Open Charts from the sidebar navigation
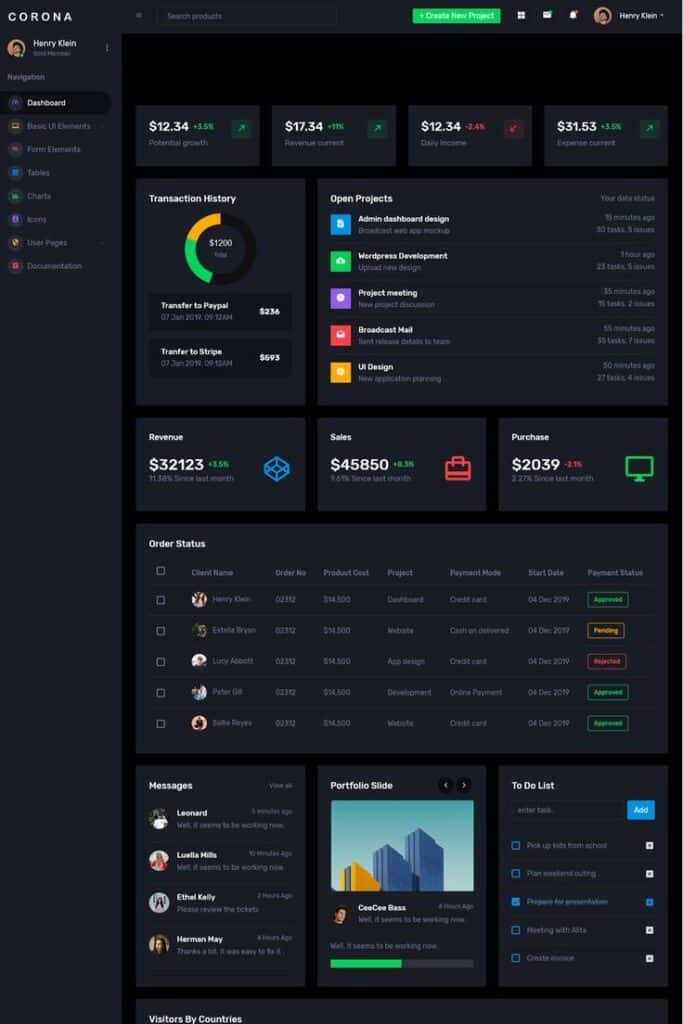This screenshot has width=683, height=1024. click(x=38, y=196)
